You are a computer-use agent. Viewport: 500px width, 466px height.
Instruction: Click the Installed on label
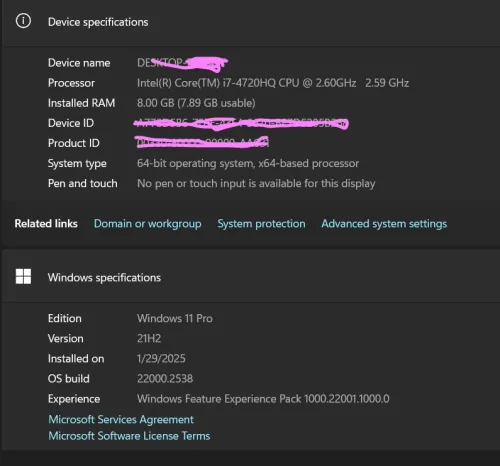pos(76,359)
